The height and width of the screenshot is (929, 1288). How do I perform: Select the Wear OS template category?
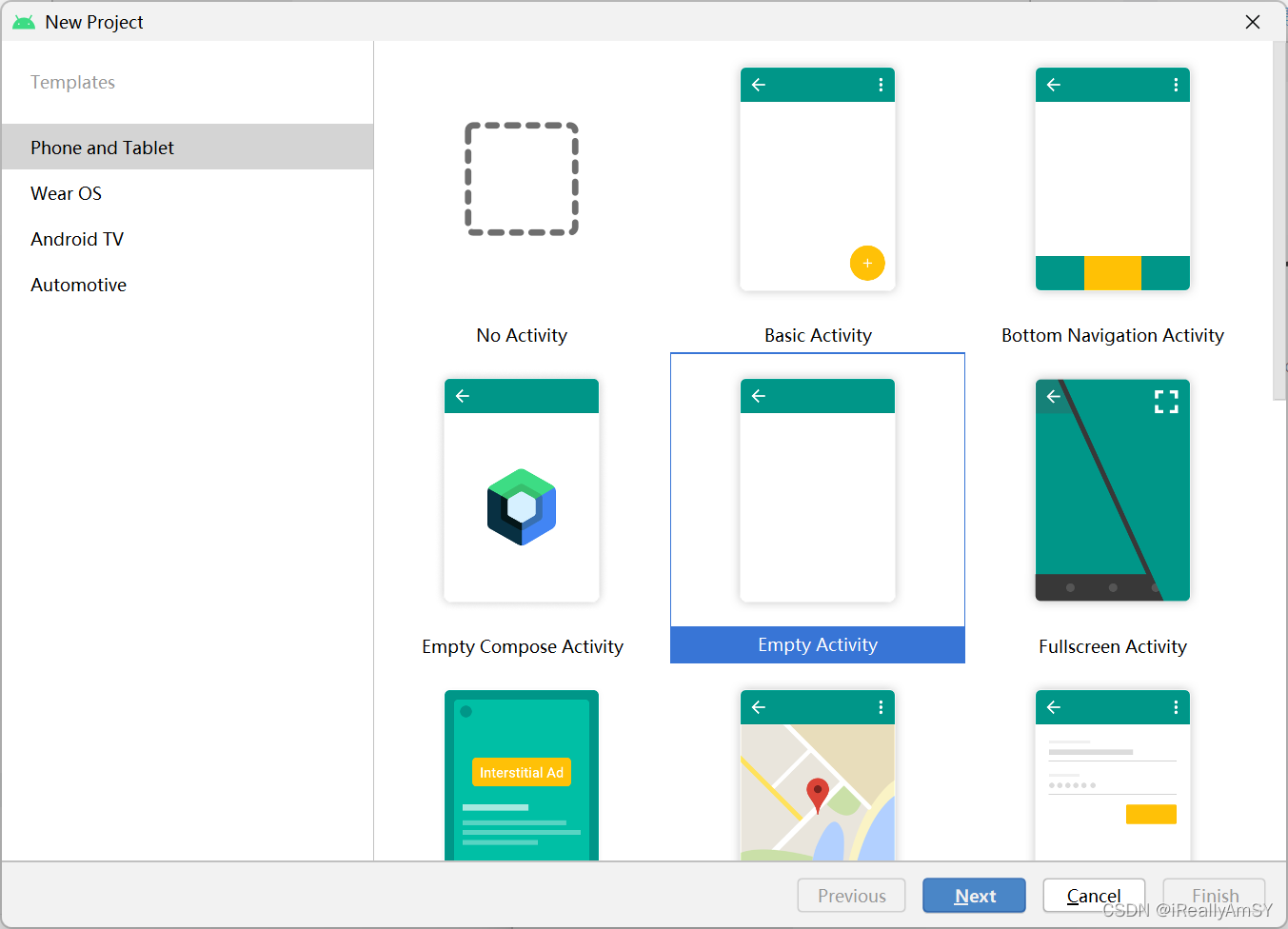coord(188,193)
